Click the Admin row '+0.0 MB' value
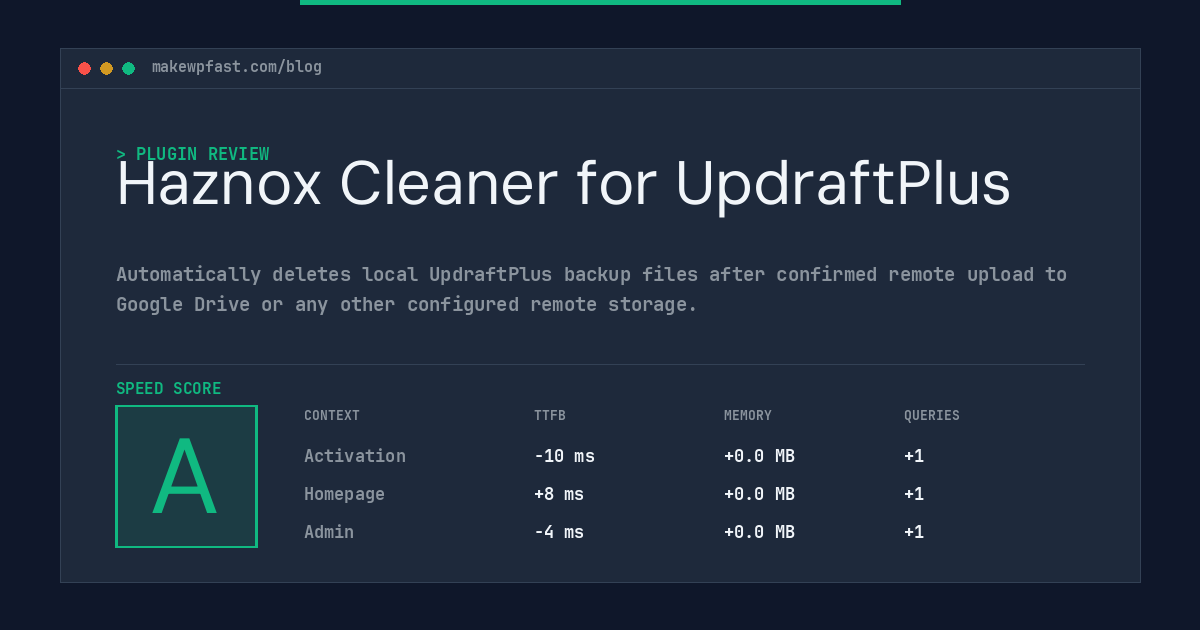This screenshot has height=630, width=1200. coord(759,532)
